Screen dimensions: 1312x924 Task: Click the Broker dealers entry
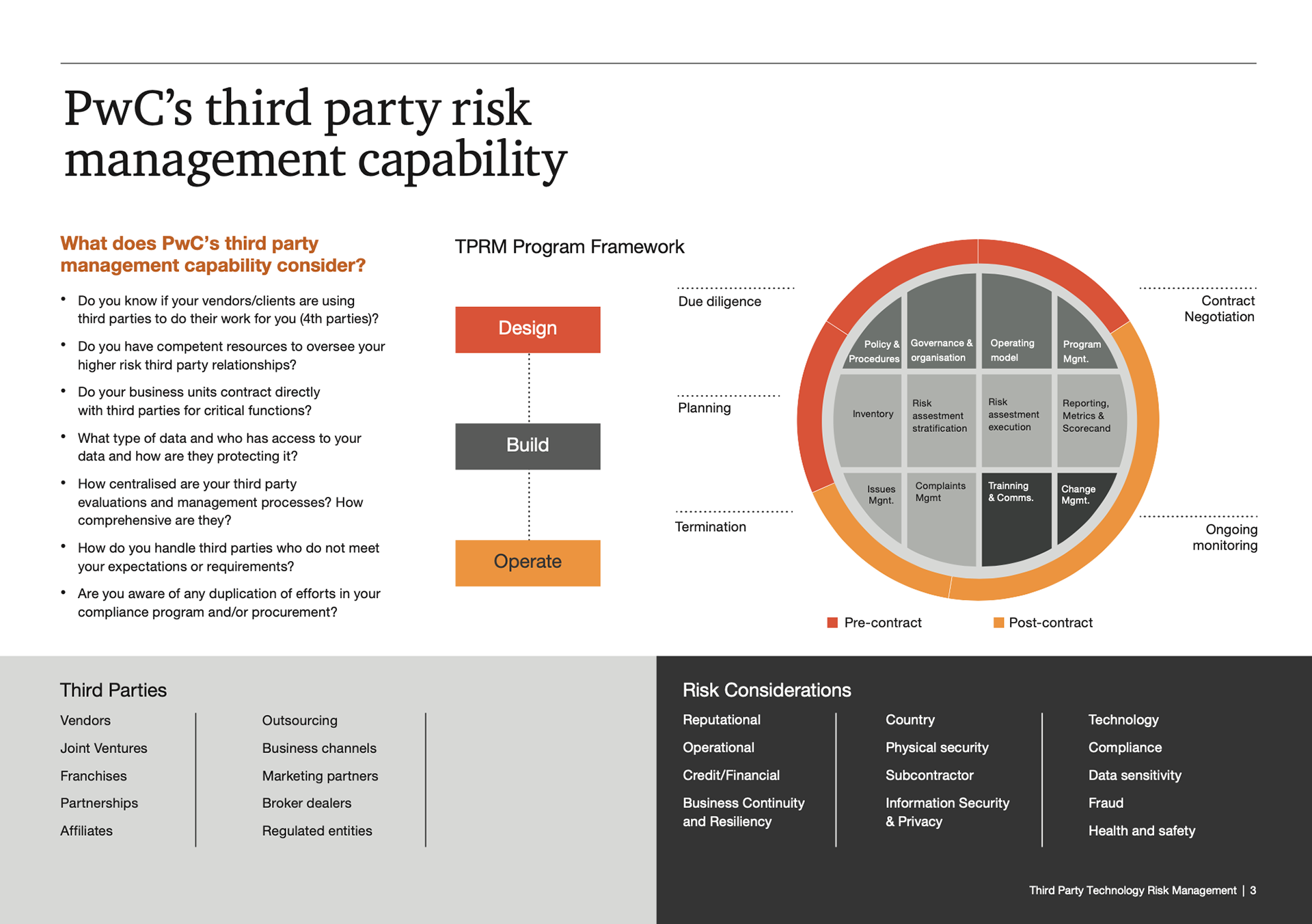point(306,803)
